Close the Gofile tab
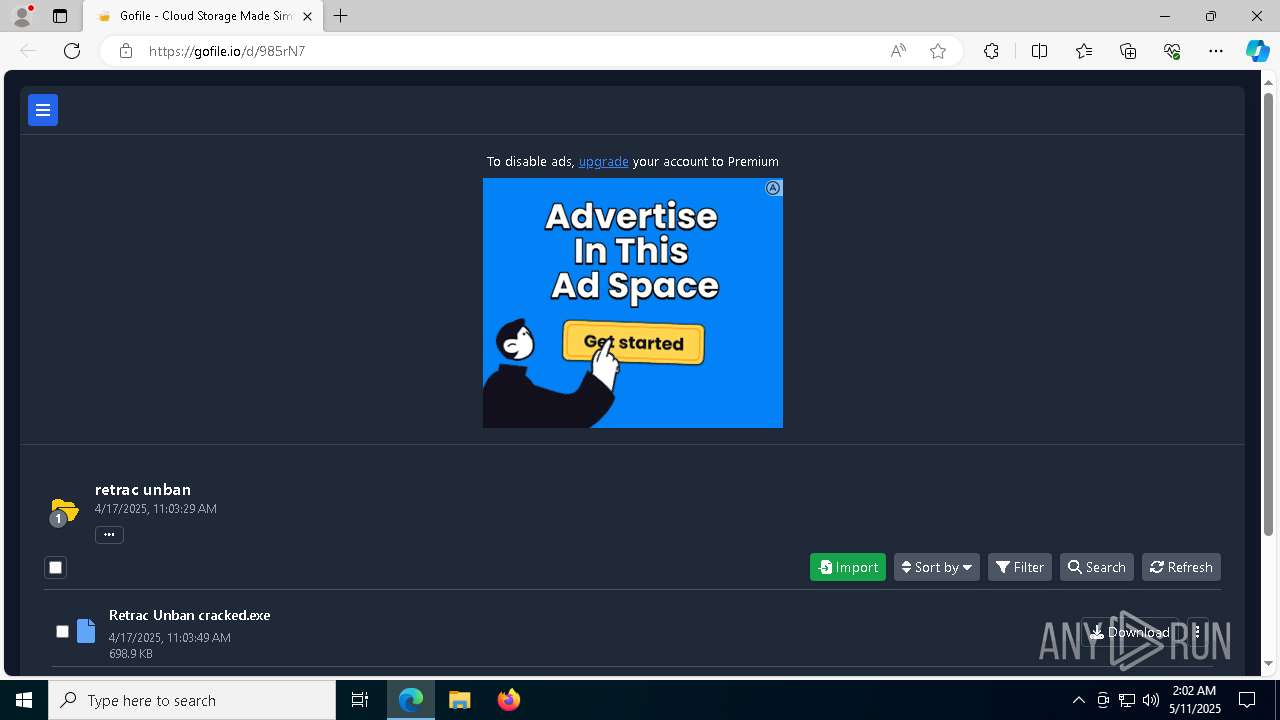 [x=307, y=16]
